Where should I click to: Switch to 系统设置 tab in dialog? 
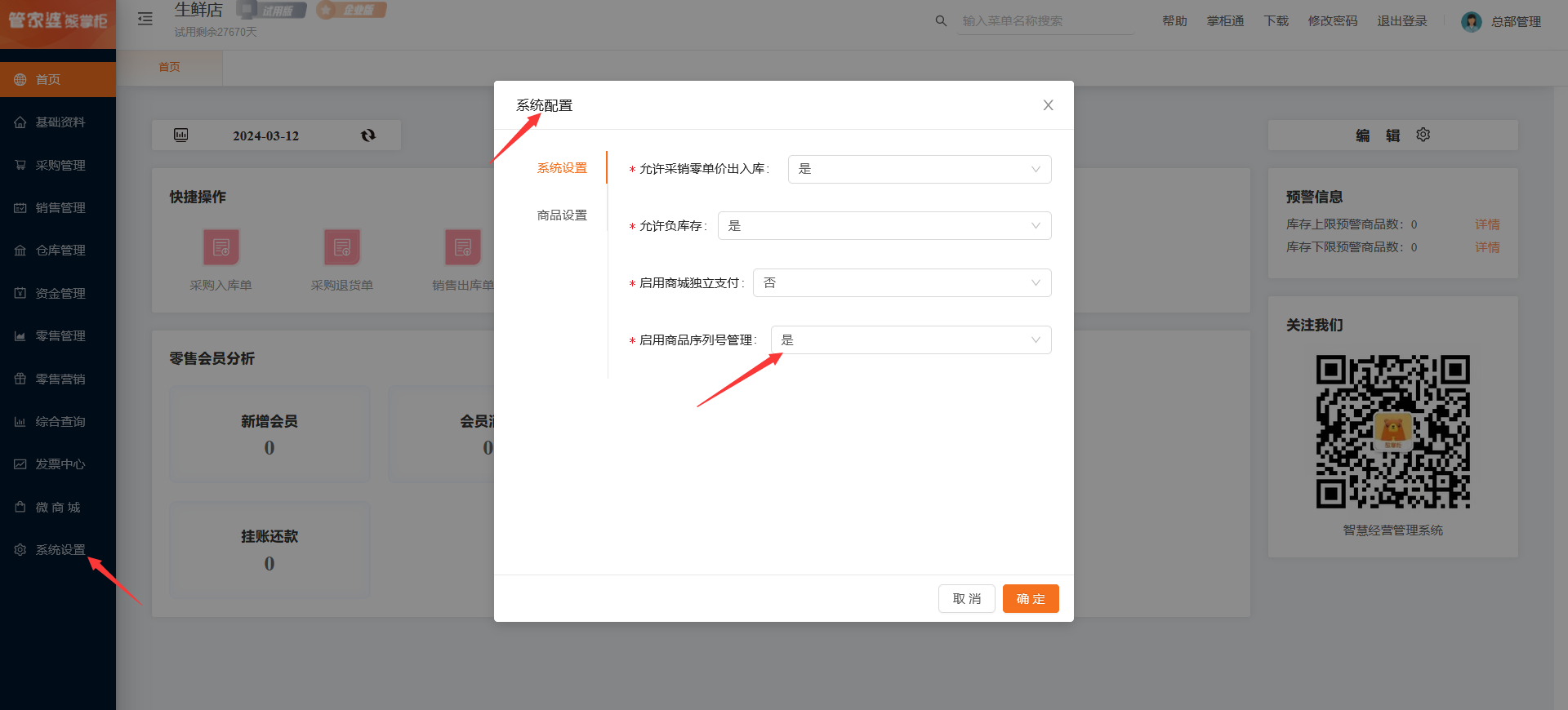562,168
